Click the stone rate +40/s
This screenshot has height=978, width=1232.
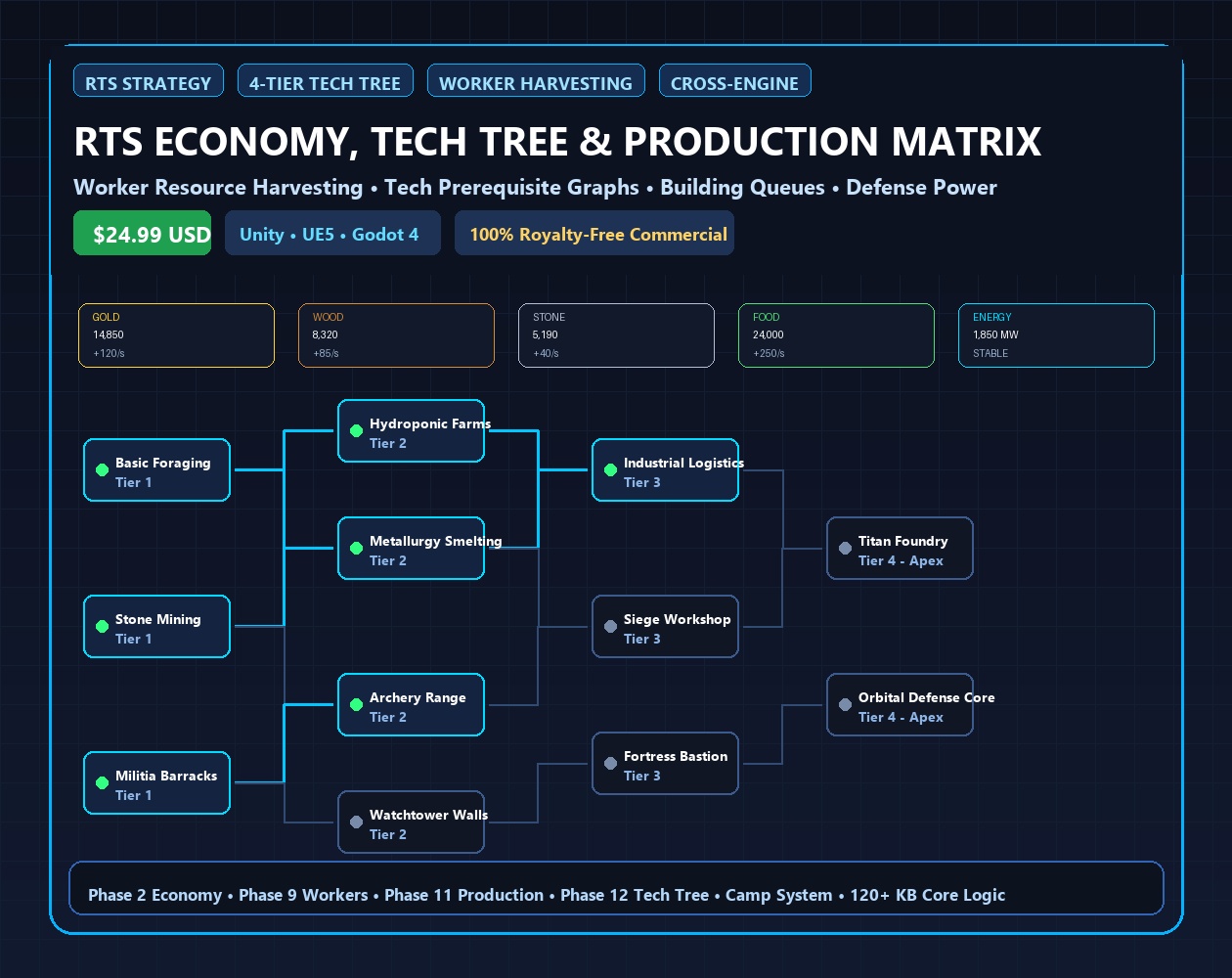[x=546, y=353]
